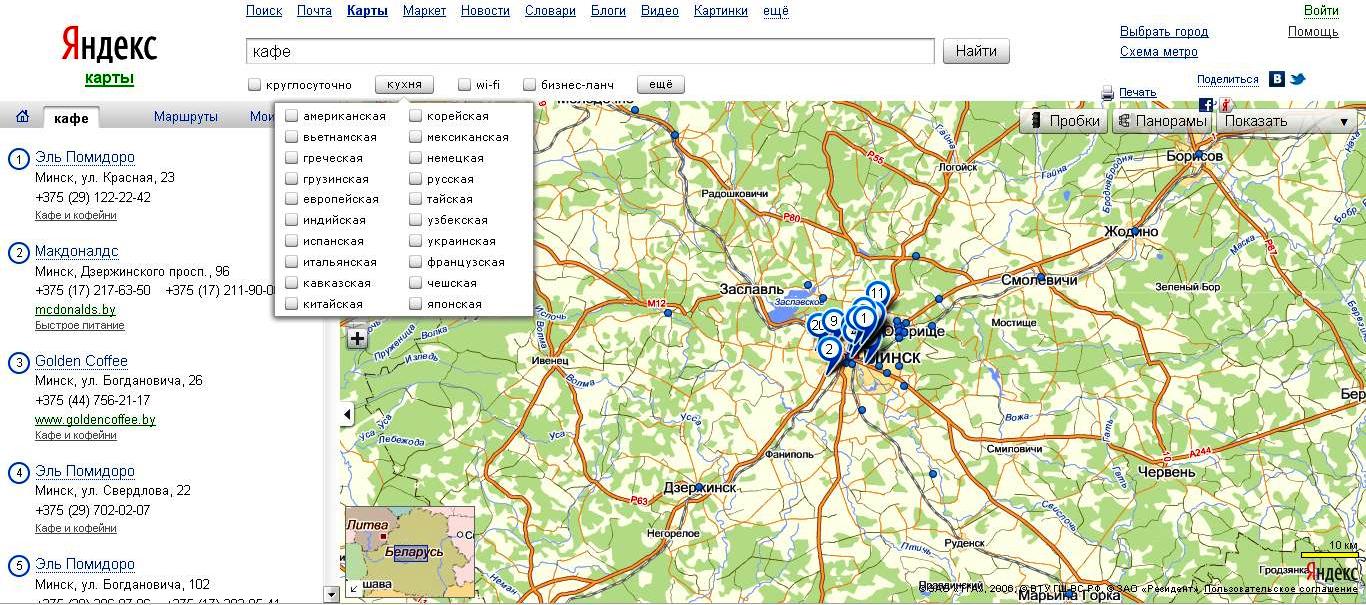The width and height of the screenshot is (1366, 605).
Task: Click the Поделиться share link
Action: pyautogui.click(x=1228, y=80)
